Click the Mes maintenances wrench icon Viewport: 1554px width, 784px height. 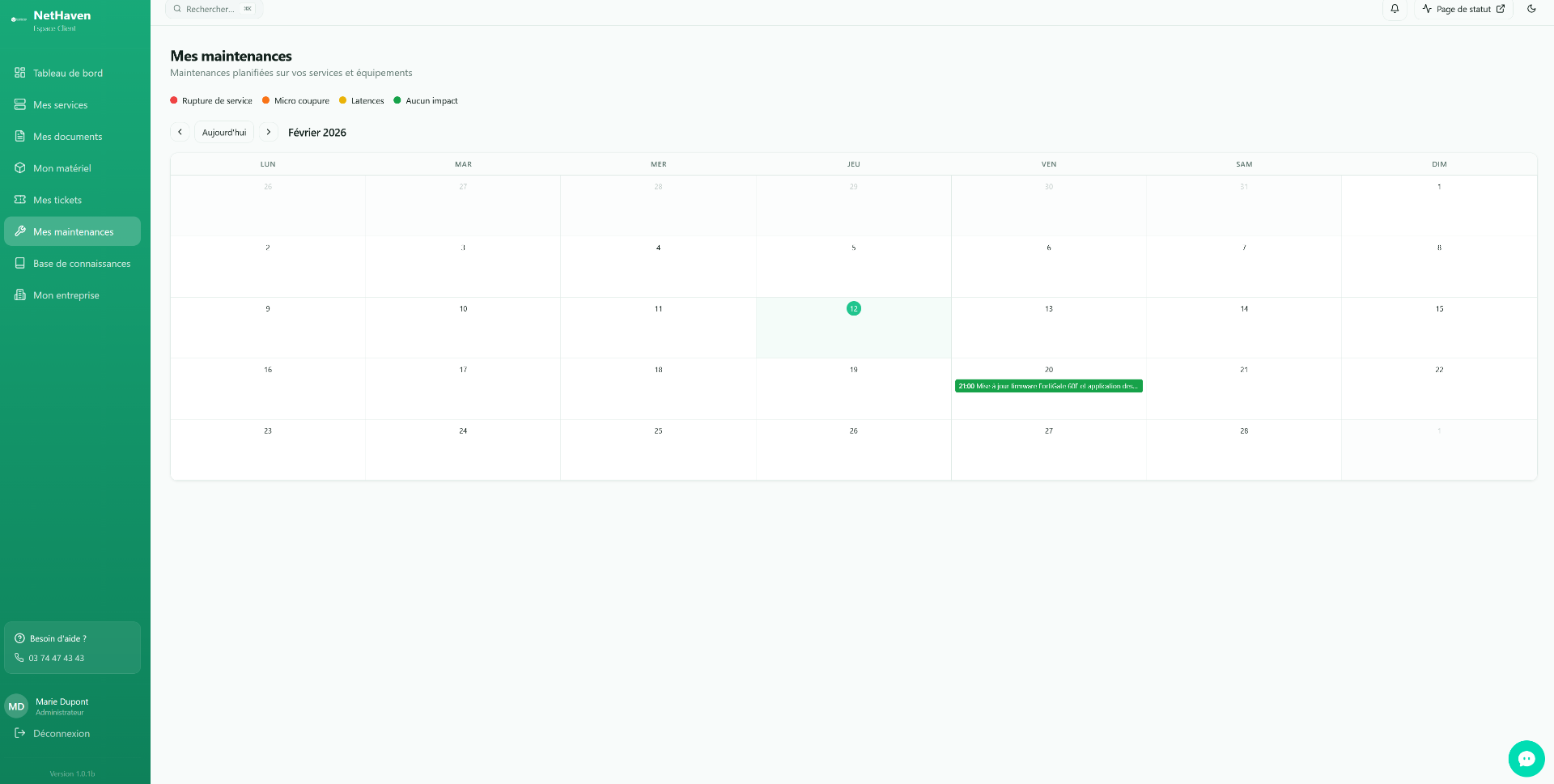coord(20,231)
